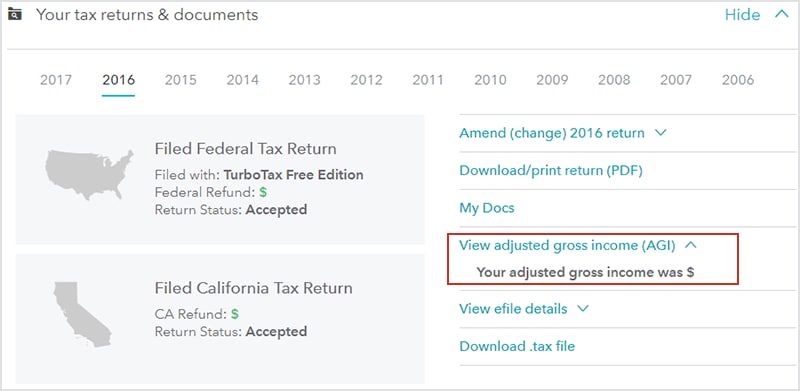Choose the 2010 tax year tab
The height and width of the screenshot is (391, 800).
coord(490,80)
